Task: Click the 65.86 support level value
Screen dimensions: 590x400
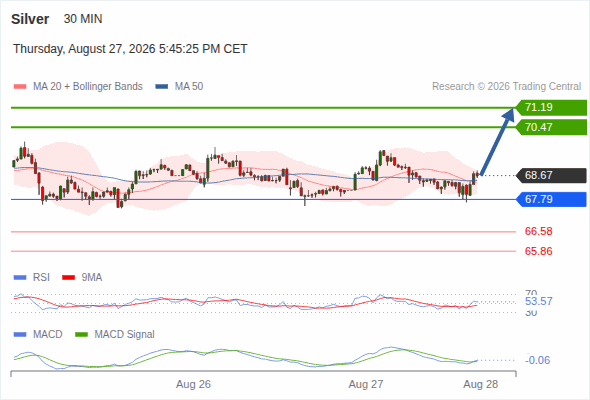Action: click(x=538, y=251)
